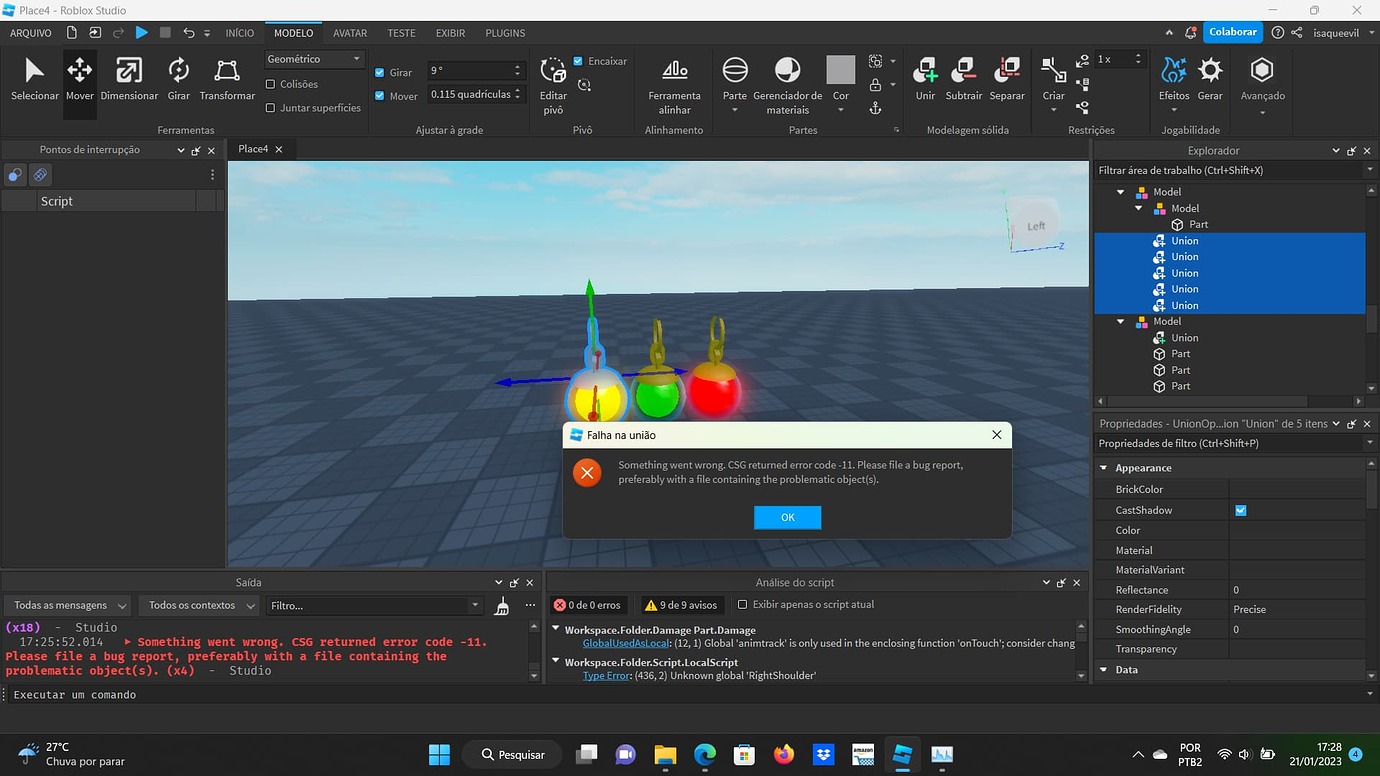Click OK in the Falha na união dialog

point(788,517)
